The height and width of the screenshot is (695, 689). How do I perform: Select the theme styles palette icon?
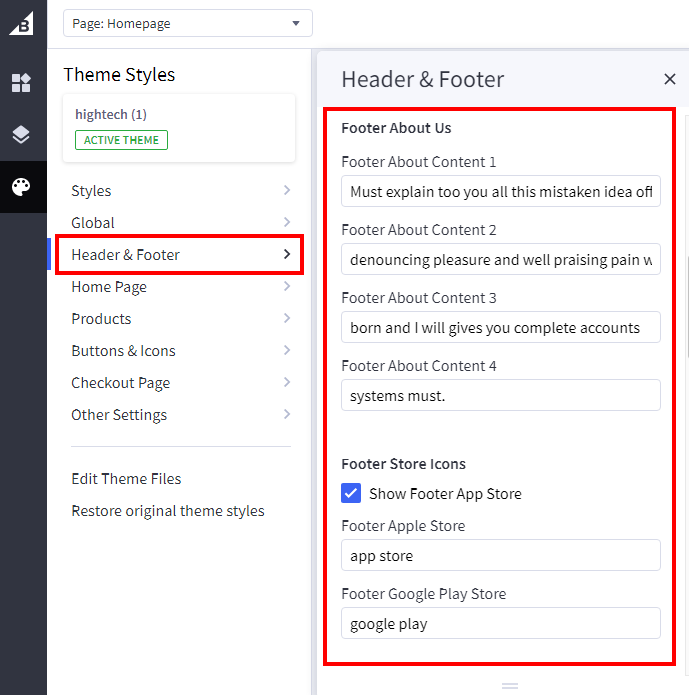click(x=22, y=187)
